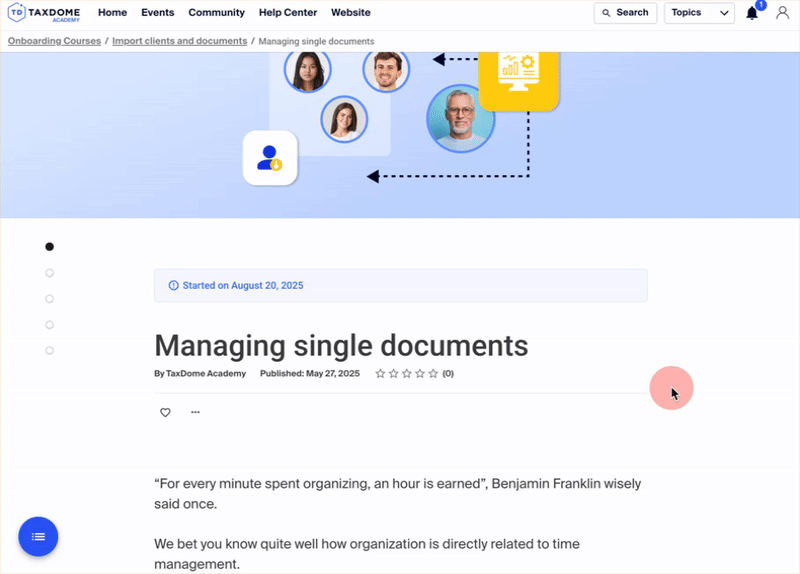Open the Events menu item
Image resolution: width=800 pixels, height=574 pixels.
(157, 13)
